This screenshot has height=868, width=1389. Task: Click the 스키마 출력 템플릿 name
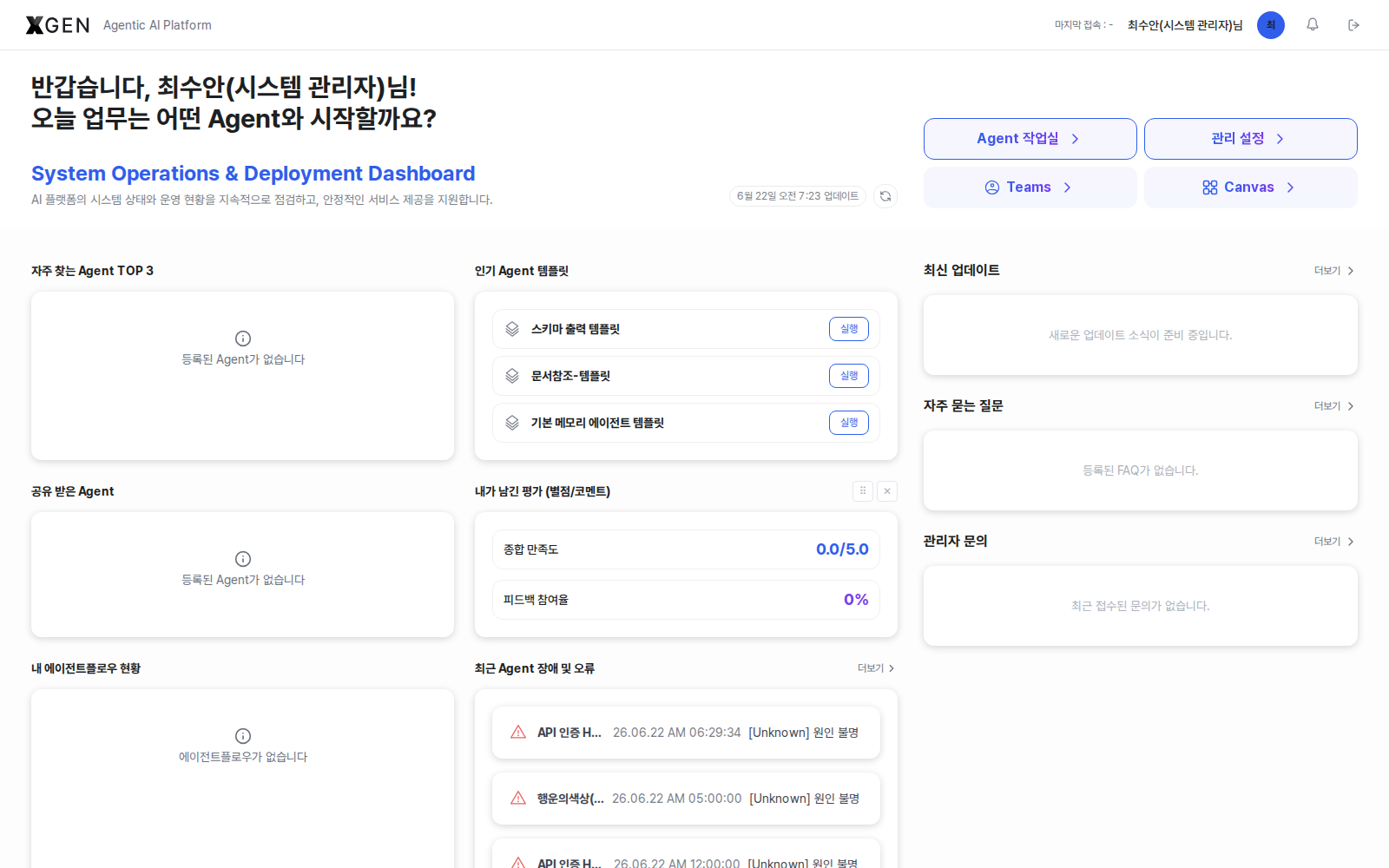[x=576, y=329]
